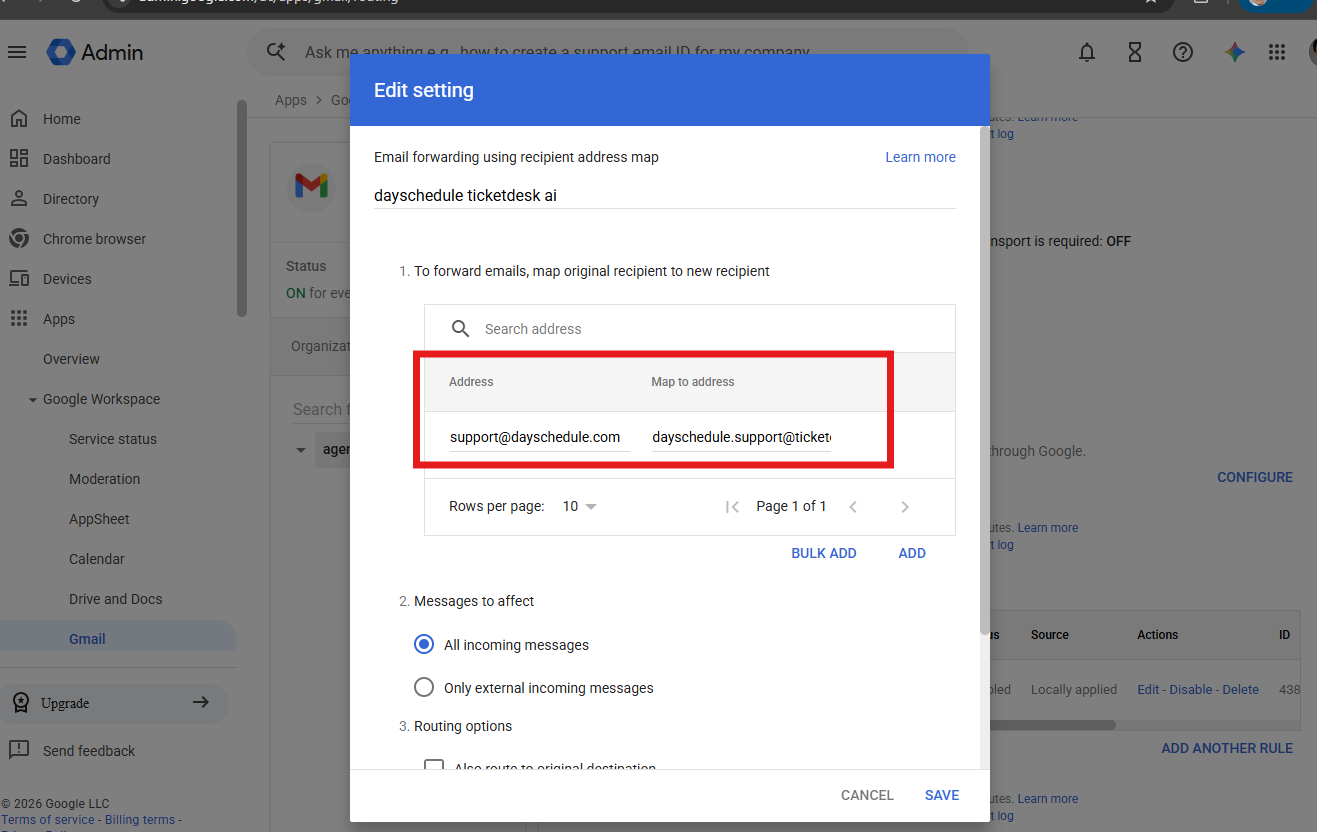Open Learn more link in dialog header
This screenshot has width=1317, height=832.
click(920, 157)
